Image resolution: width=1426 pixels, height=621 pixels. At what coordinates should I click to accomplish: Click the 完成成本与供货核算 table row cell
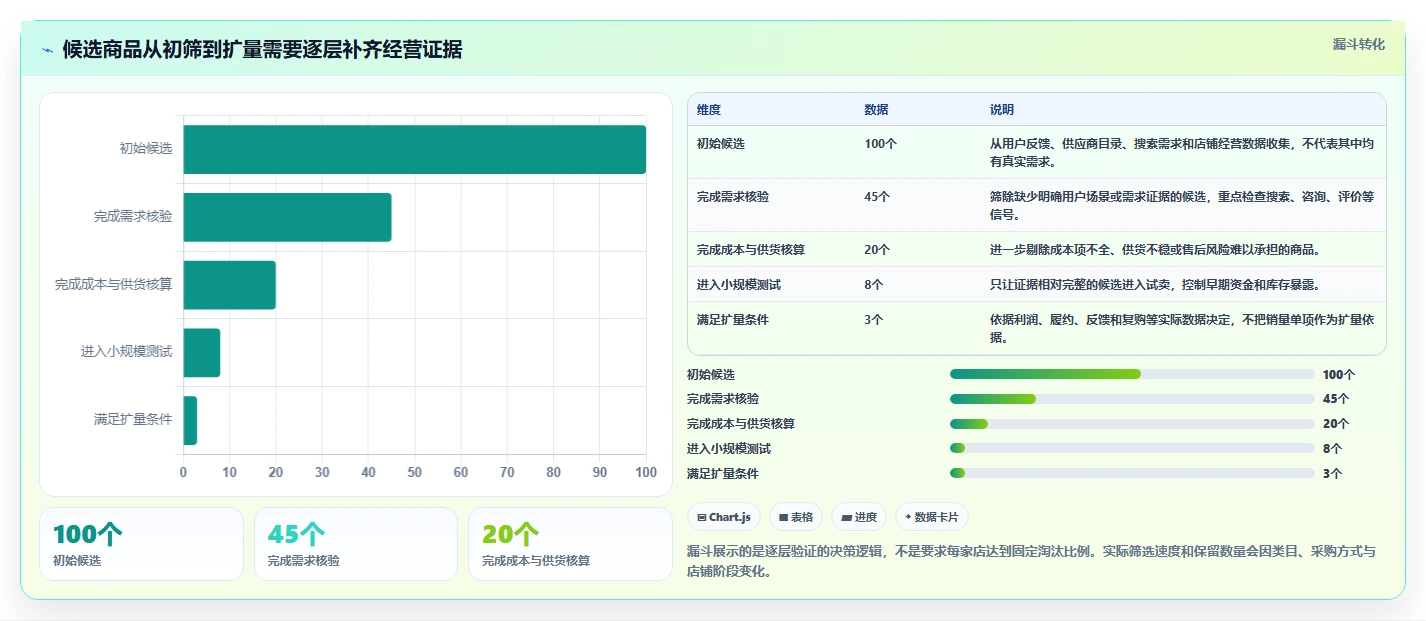[x=751, y=250]
